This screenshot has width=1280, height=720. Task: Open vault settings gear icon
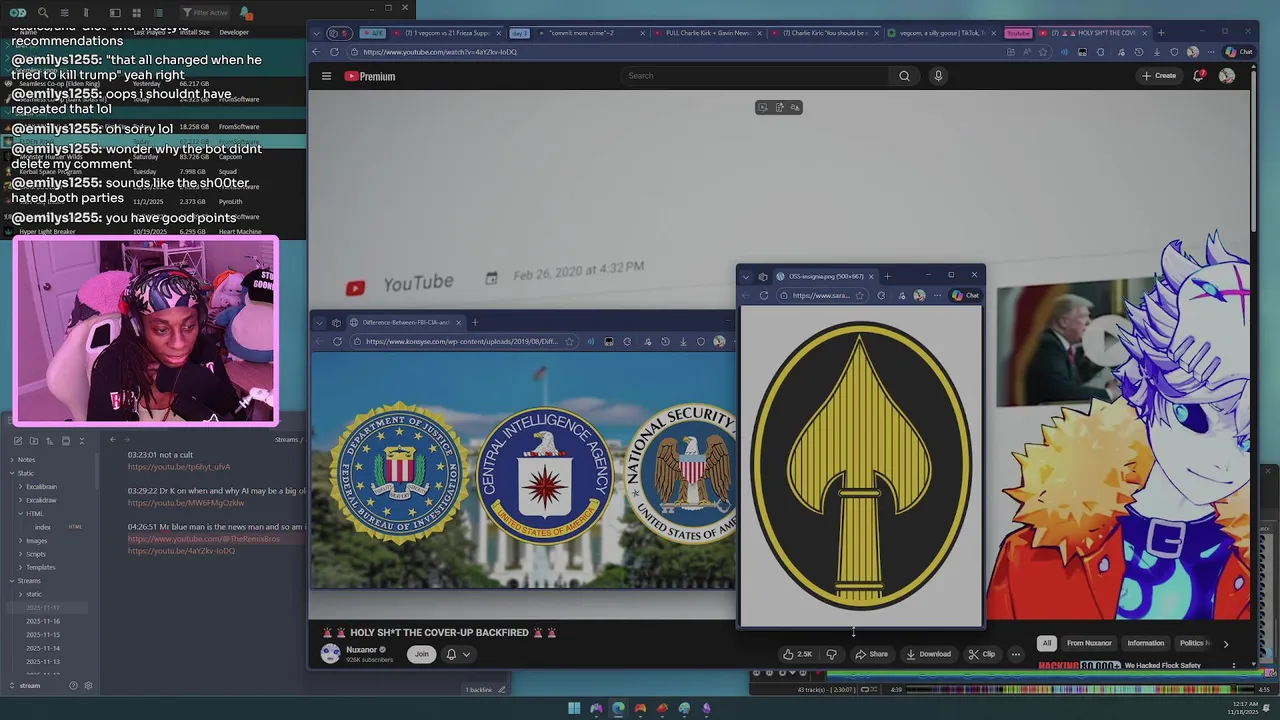coord(88,686)
